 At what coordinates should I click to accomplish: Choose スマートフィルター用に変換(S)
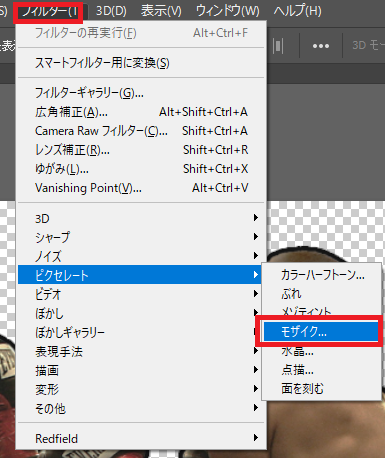click(141, 63)
